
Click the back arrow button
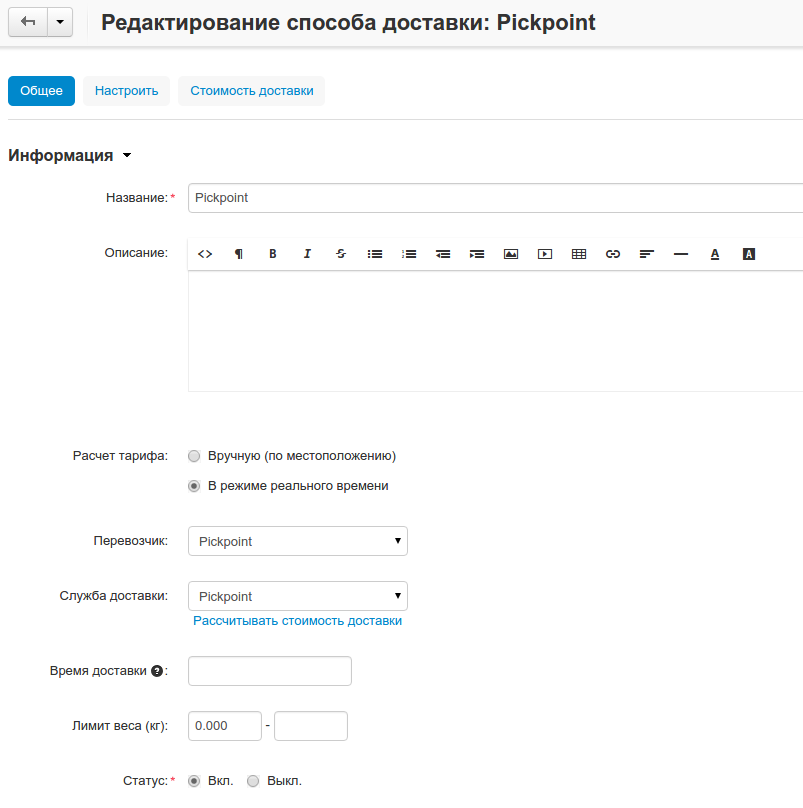28,22
